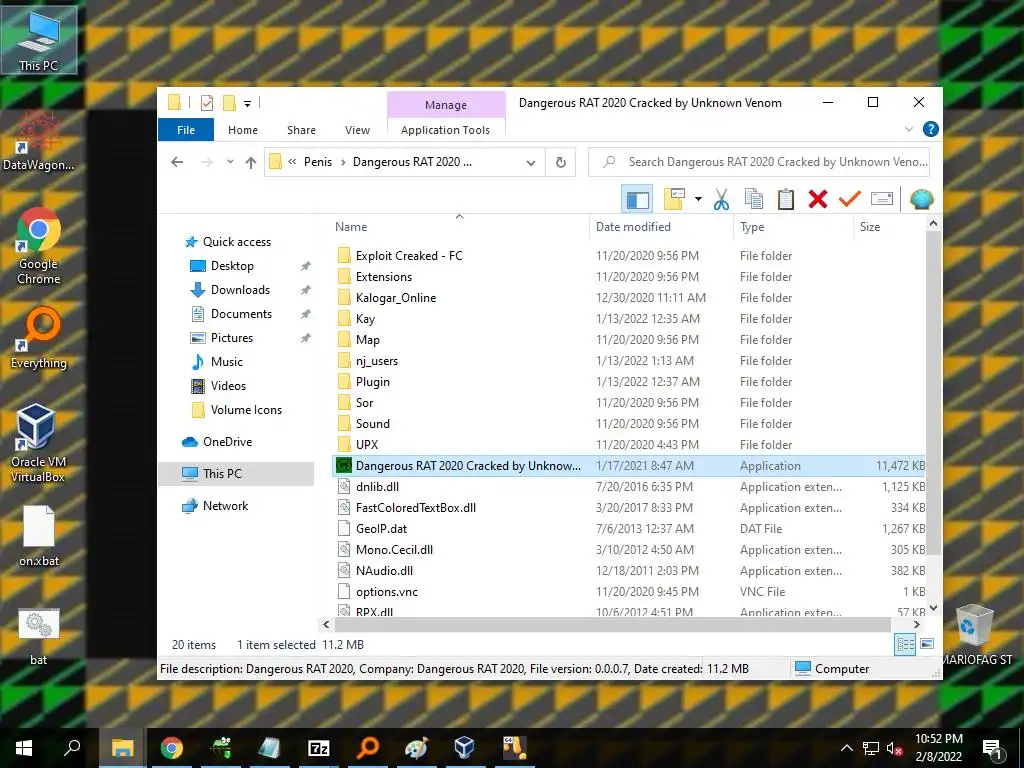Switch to Details view layout button
Image resolution: width=1024 pixels, height=768 pixels.
[x=905, y=645]
